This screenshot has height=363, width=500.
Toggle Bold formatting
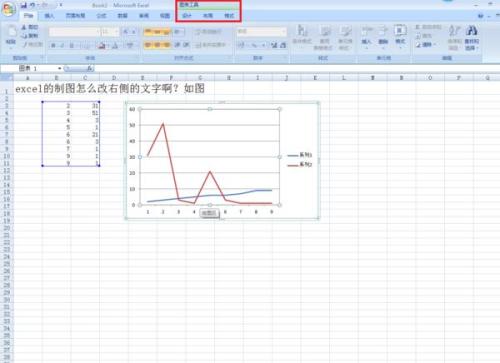[53, 46]
